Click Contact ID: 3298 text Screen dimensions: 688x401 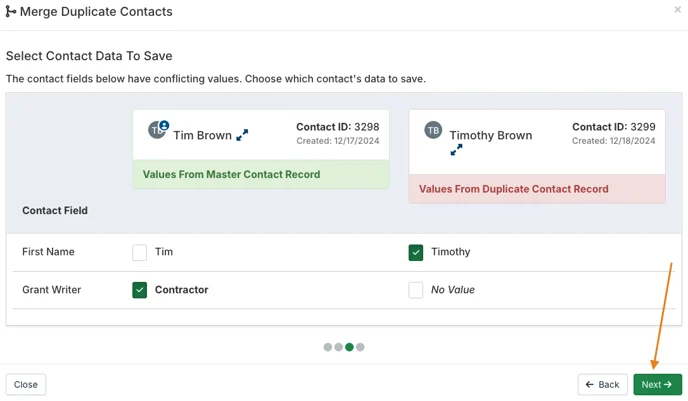point(337,127)
